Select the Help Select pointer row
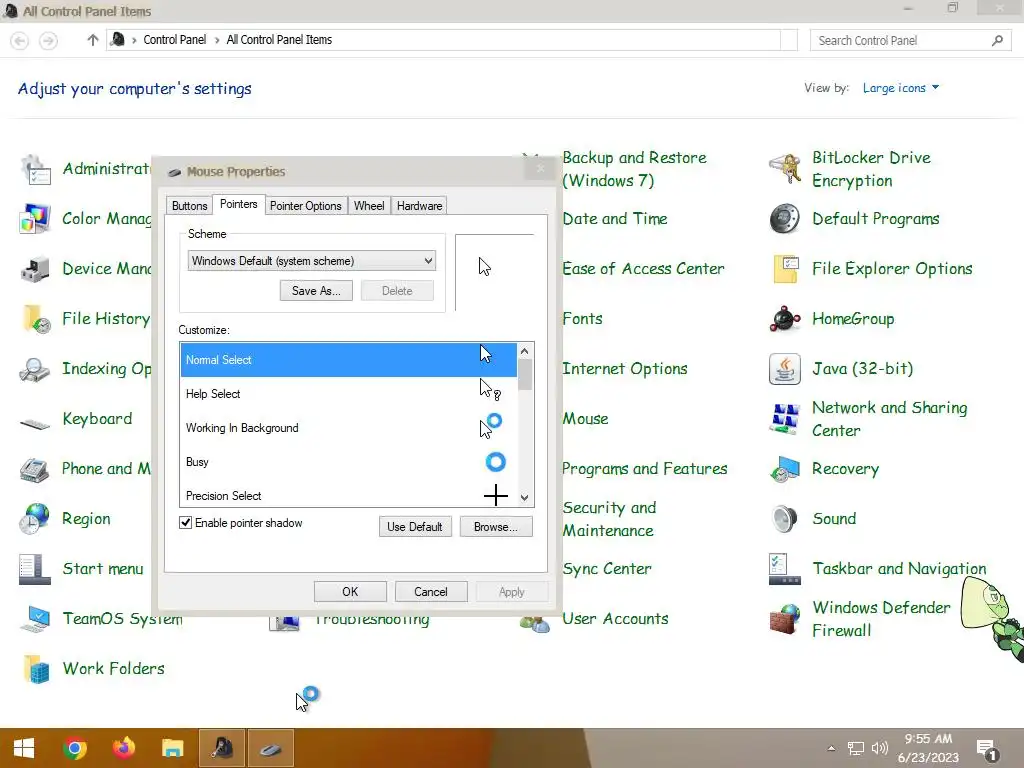 pyautogui.click(x=349, y=394)
